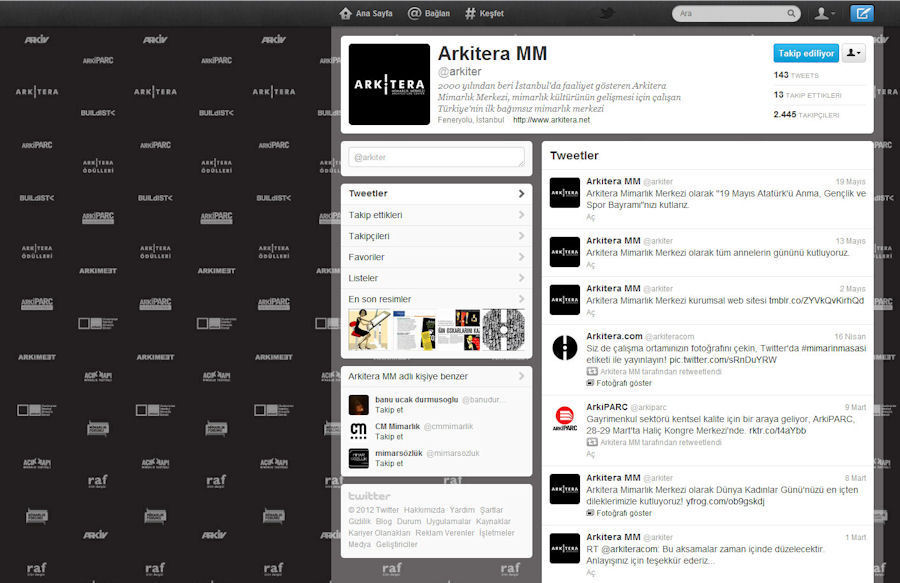This screenshot has height=583, width=900.
Task: Show photo in 8 Mart tweet
Action: [x=619, y=514]
